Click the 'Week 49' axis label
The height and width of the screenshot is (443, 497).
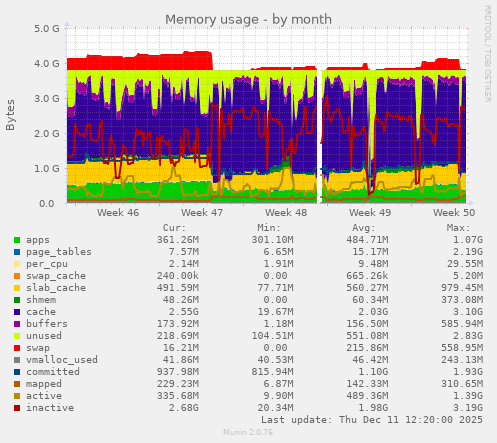click(370, 213)
